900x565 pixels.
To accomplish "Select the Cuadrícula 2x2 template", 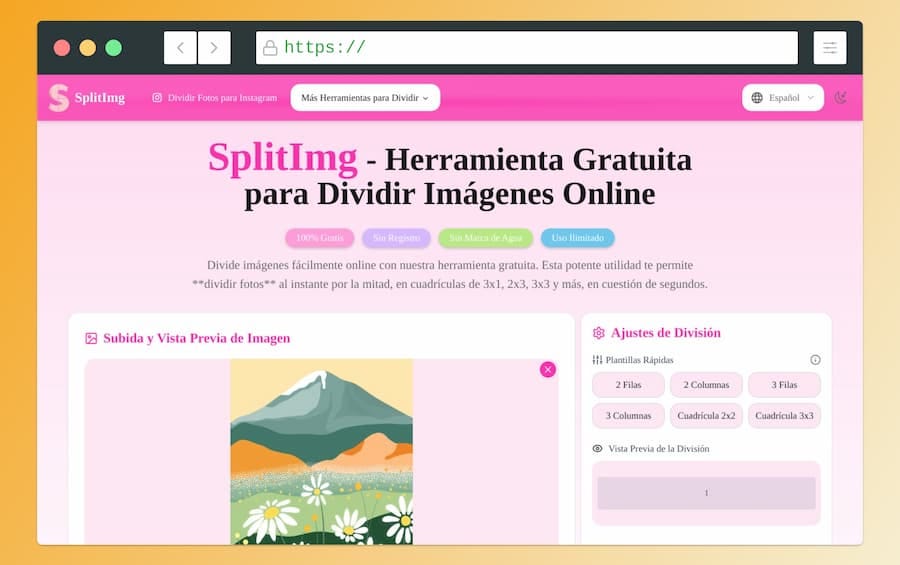I will pos(706,416).
